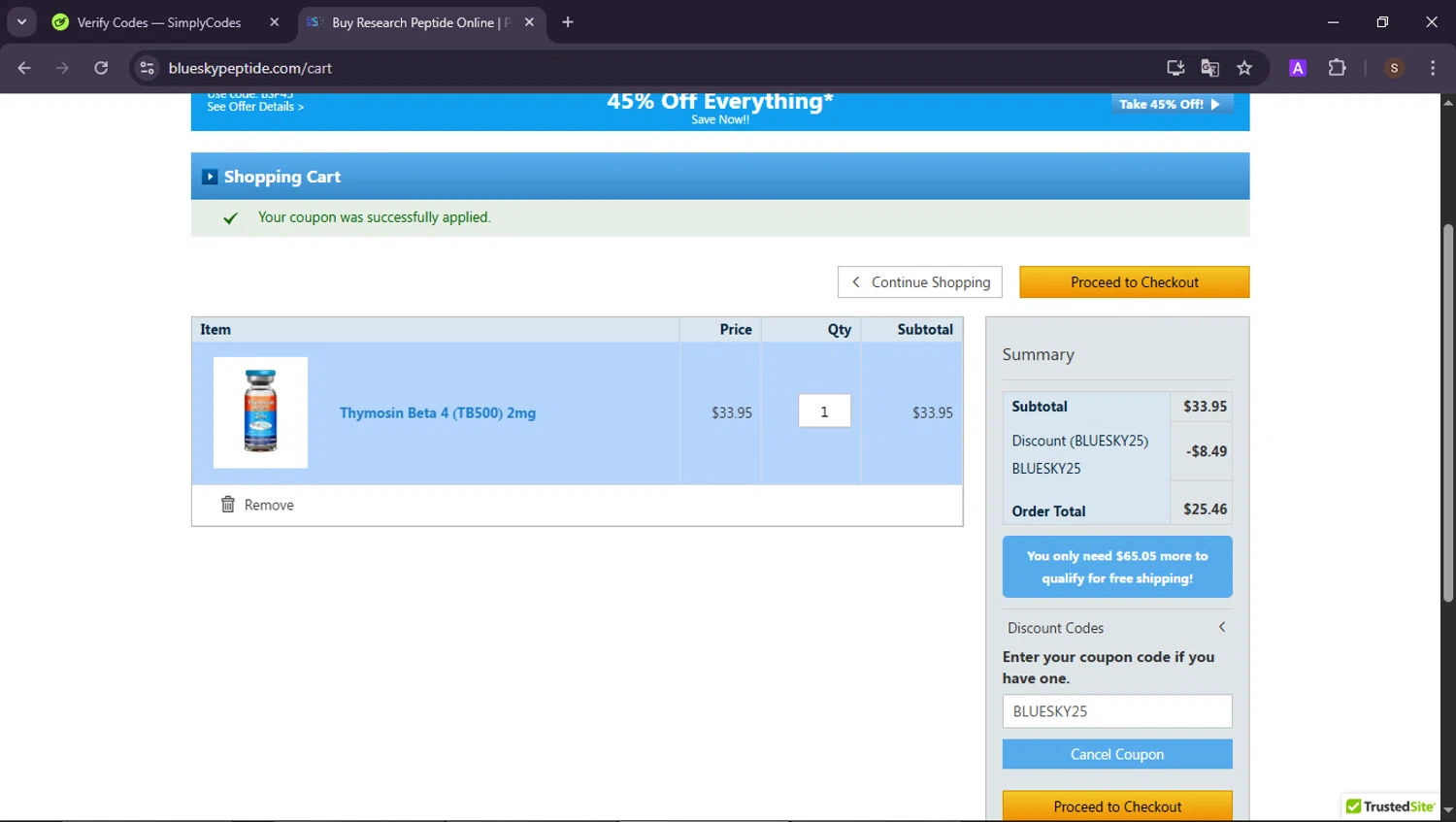Click Continue Shopping button
Screen dimensions: 1456x822
920,282
